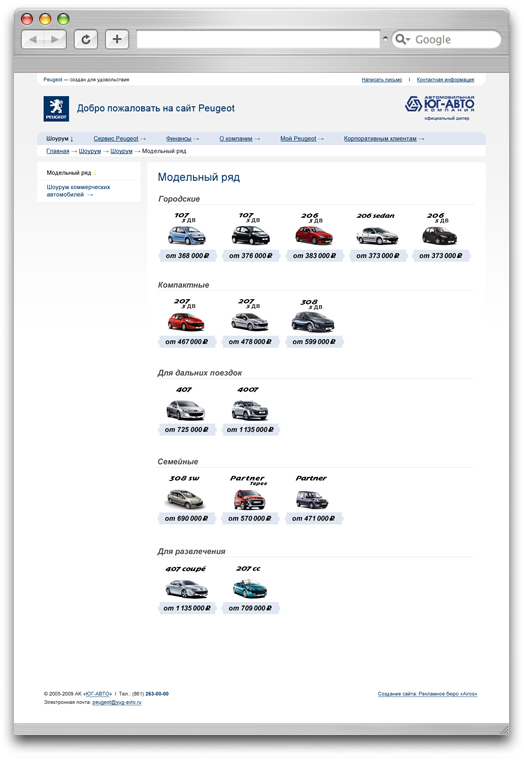Open the ЮГ-АВТО footer link
The width and height of the screenshot is (524, 761).
point(98,694)
